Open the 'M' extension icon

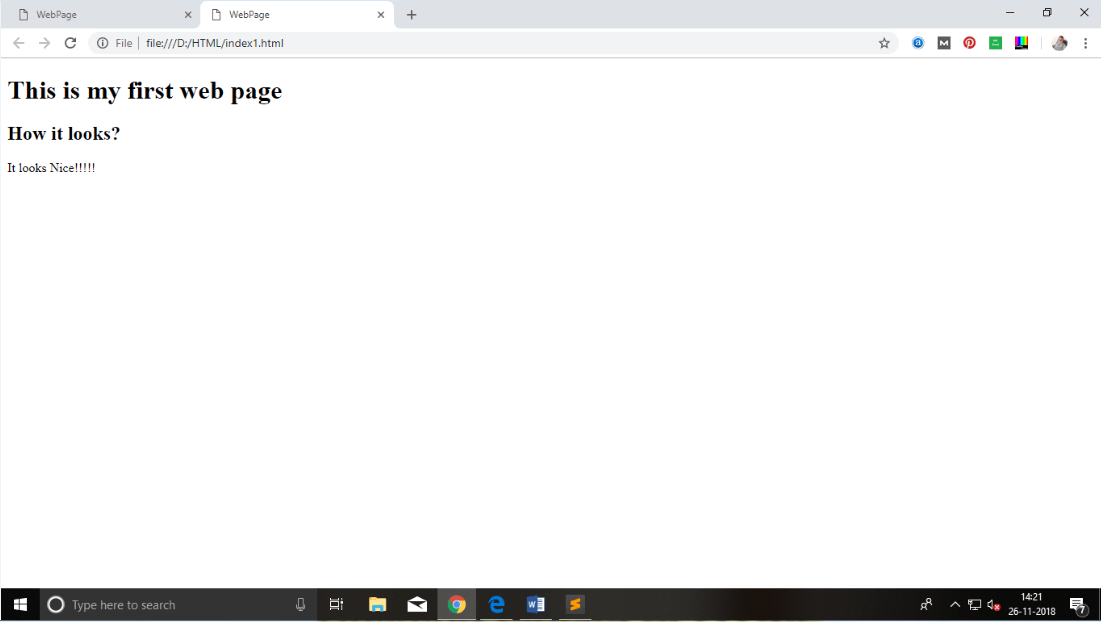pos(944,43)
